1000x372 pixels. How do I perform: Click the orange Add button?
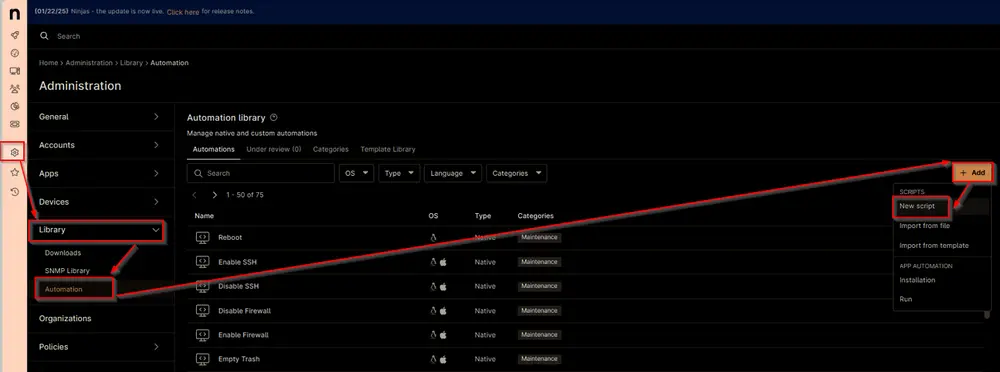click(973, 173)
